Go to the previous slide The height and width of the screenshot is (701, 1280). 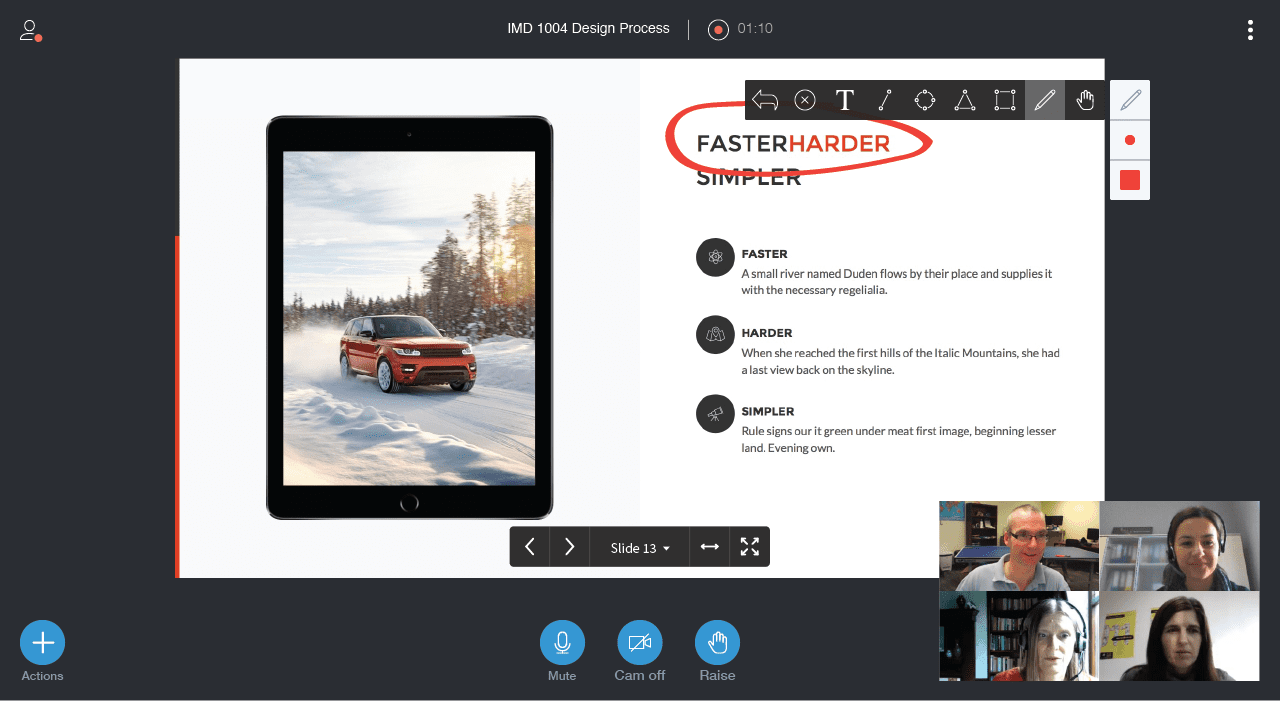point(530,547)
